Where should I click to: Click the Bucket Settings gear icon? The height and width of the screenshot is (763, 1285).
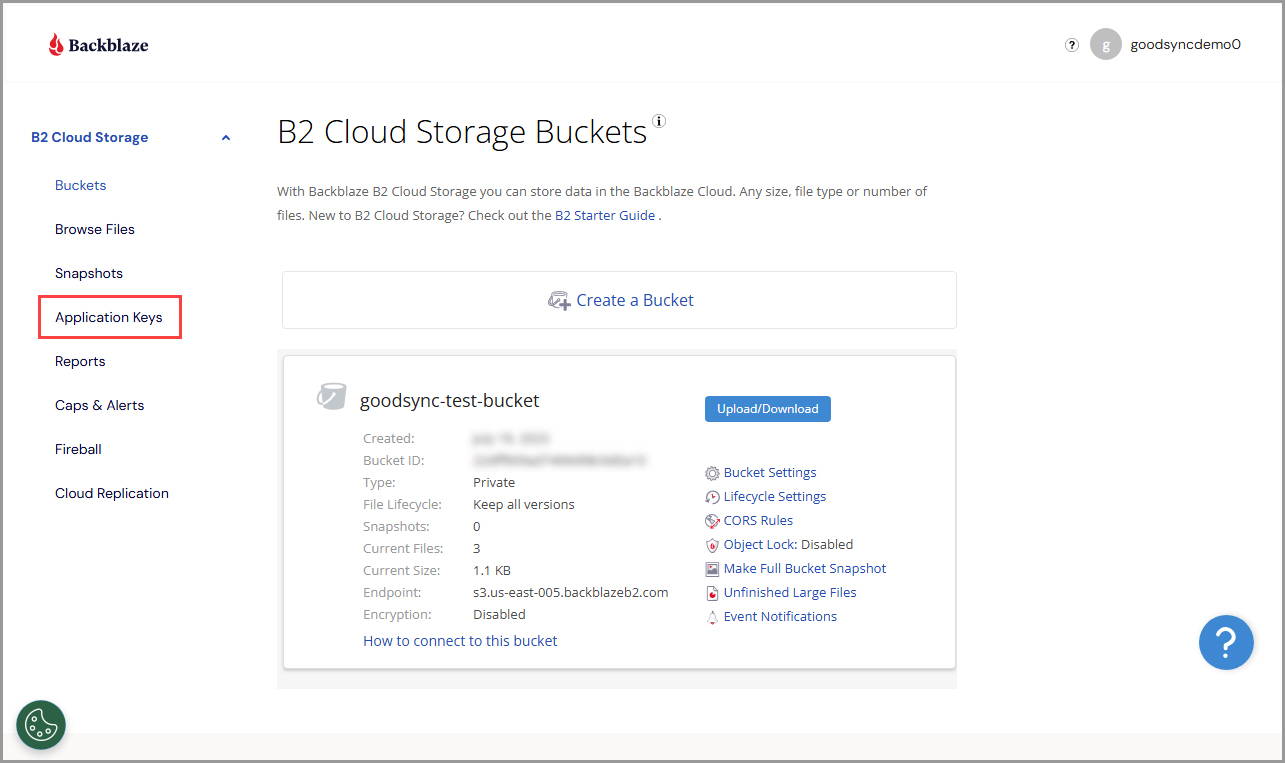(712, 473)
